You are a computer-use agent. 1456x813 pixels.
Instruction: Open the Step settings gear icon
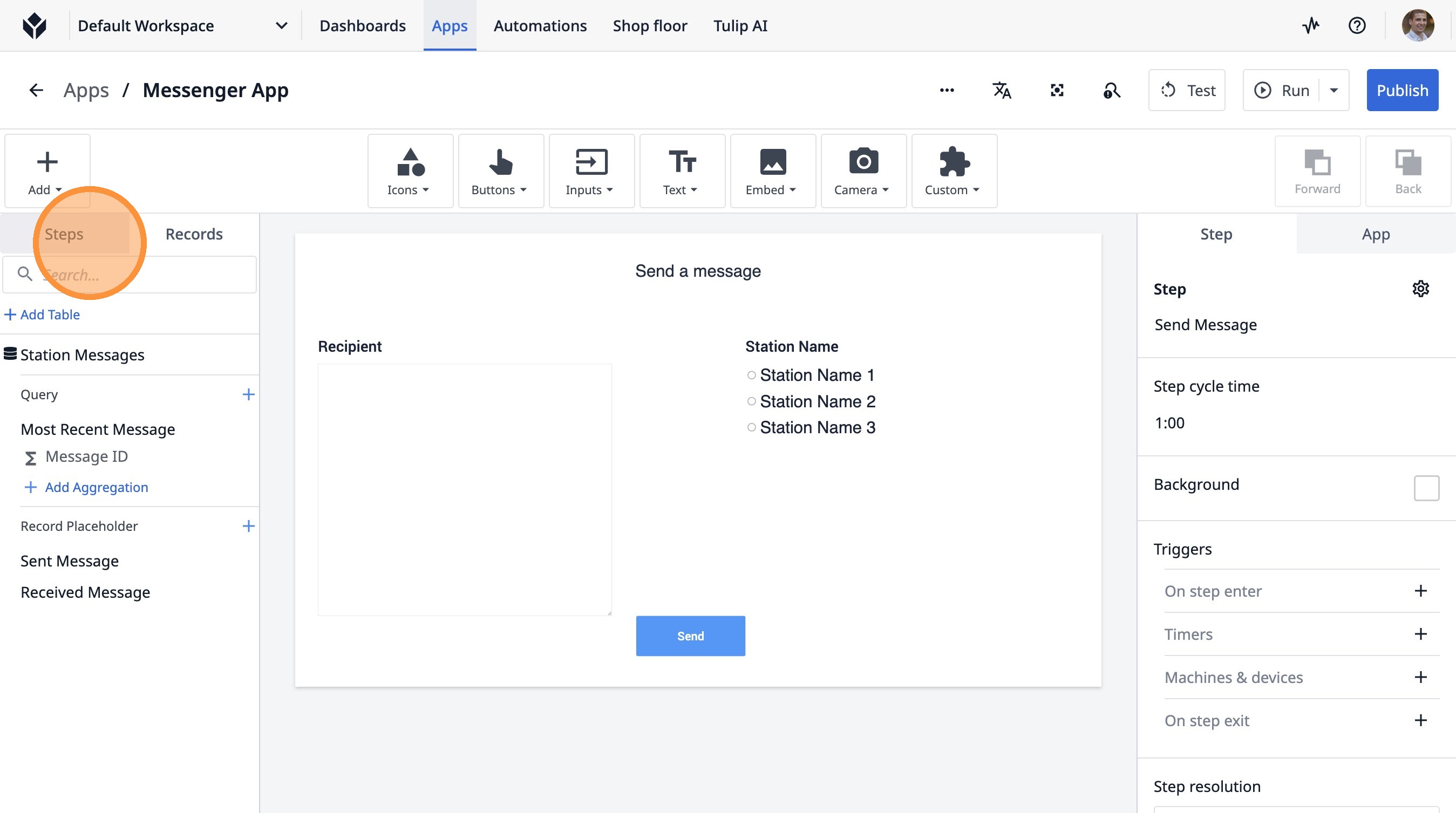[1420, 289]
